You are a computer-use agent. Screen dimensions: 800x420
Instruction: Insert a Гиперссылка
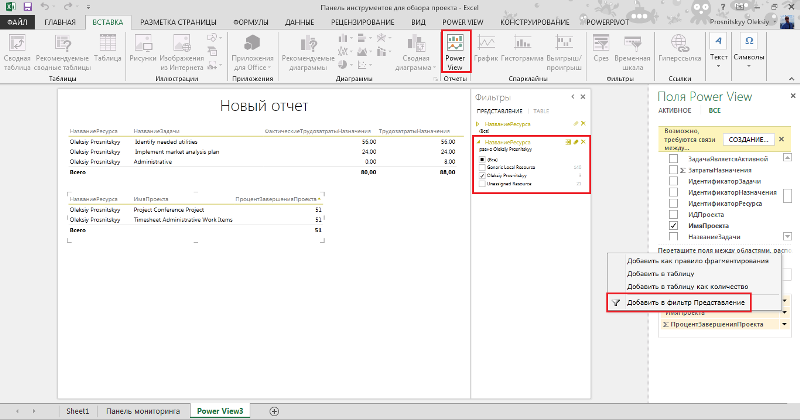point(680,48)
